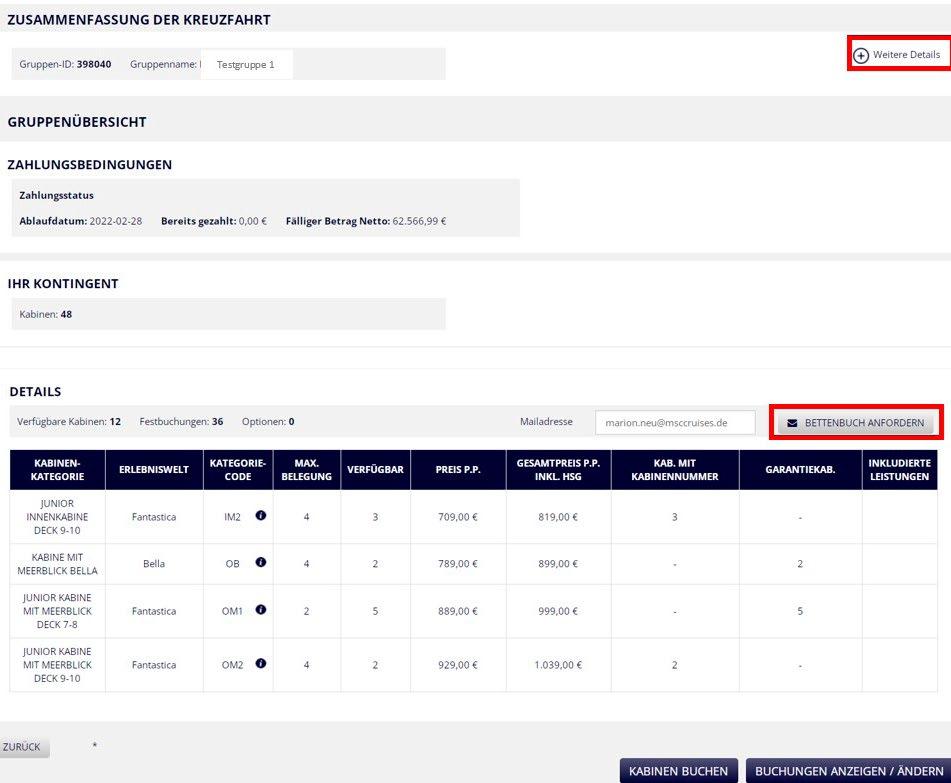Click the Preis P.P. column header
This screenshot has width=951, height=783.
(x=460, y=469)
